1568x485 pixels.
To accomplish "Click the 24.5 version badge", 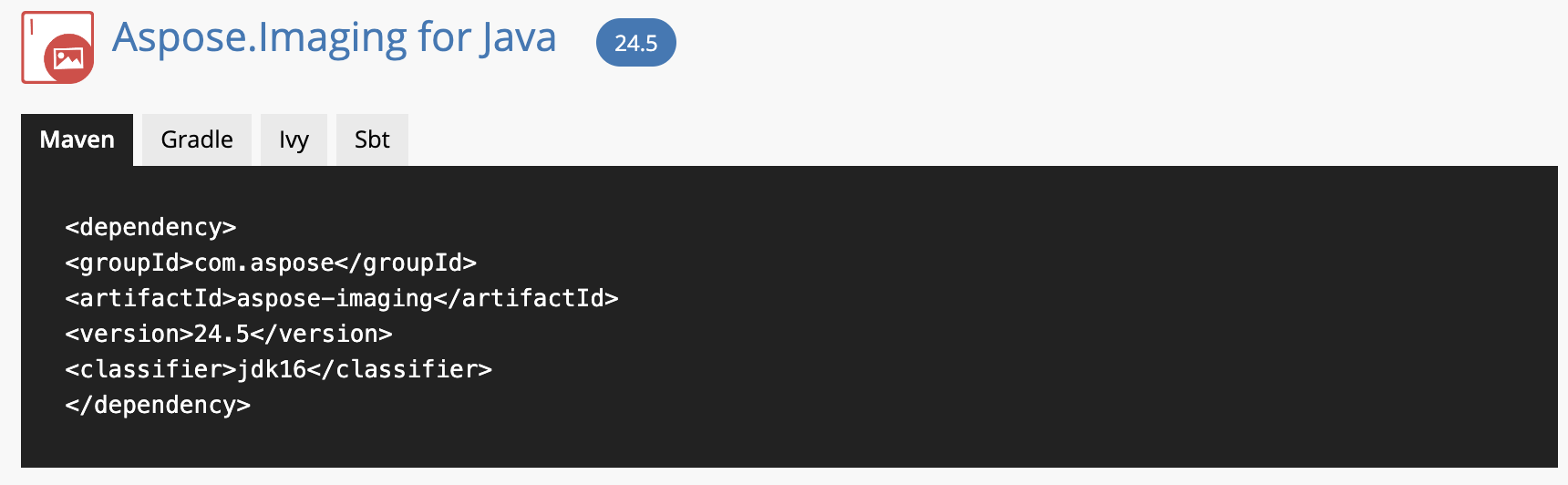I will [635, 43].
